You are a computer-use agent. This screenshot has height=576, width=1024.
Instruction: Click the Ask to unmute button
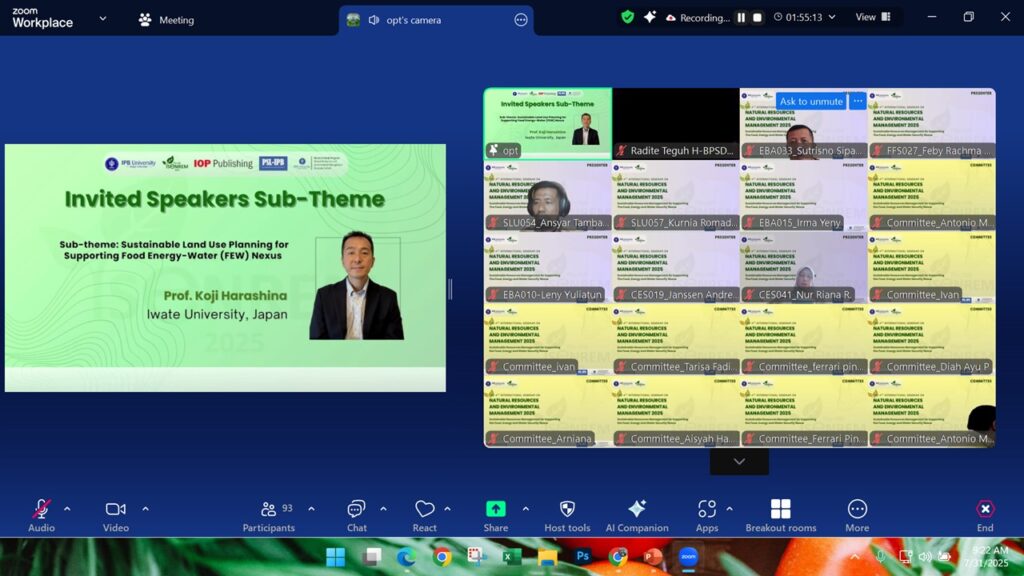(x=811, y=101)
